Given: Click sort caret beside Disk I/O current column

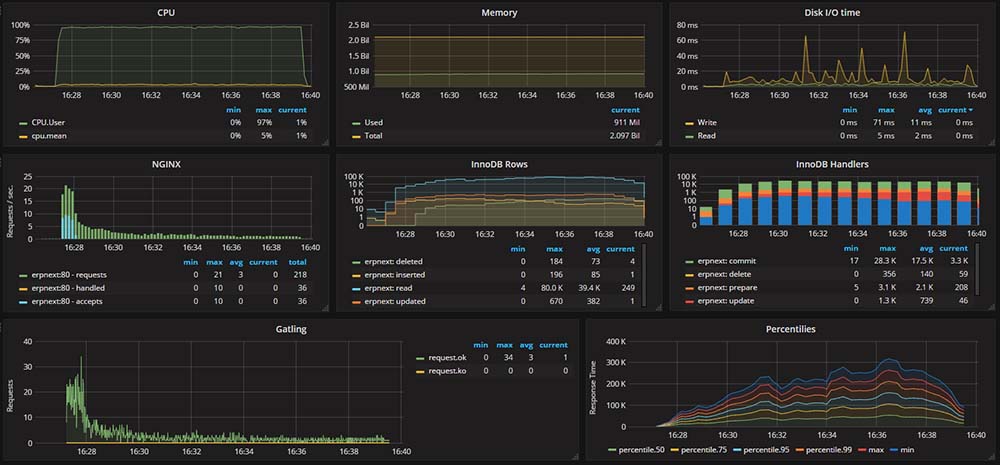Looking at the screenshot, I should click(971, 110).
